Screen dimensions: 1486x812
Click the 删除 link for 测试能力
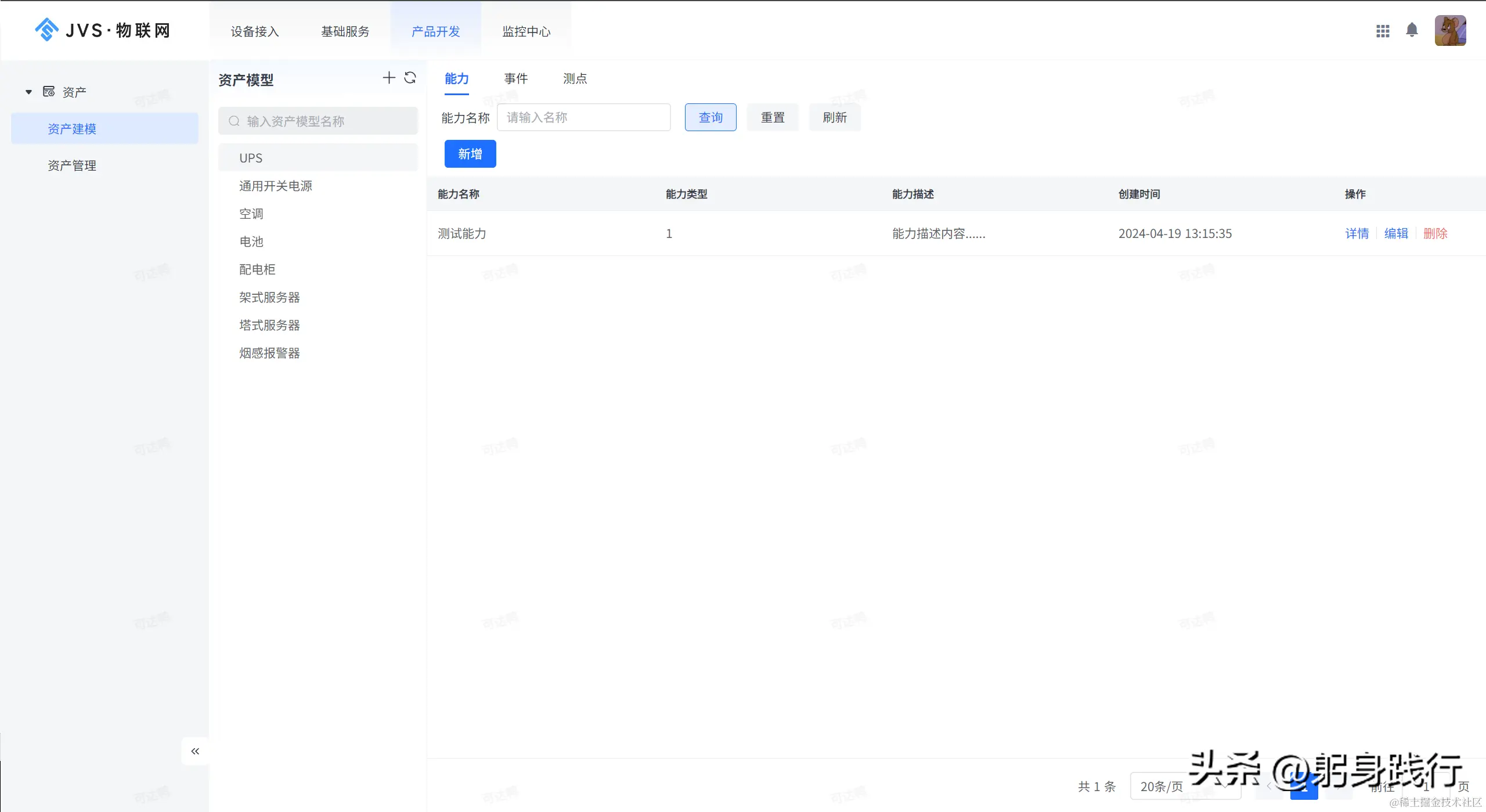point(1435,233)
